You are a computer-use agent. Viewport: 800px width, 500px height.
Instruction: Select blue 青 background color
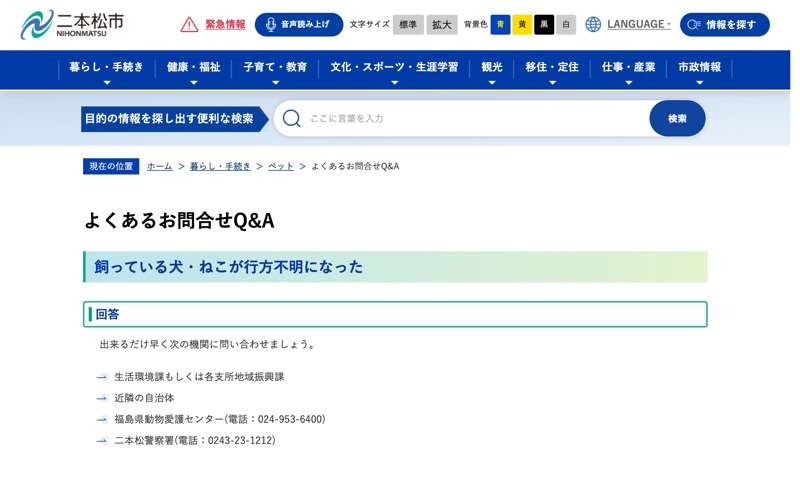click(x=501, y=24)
